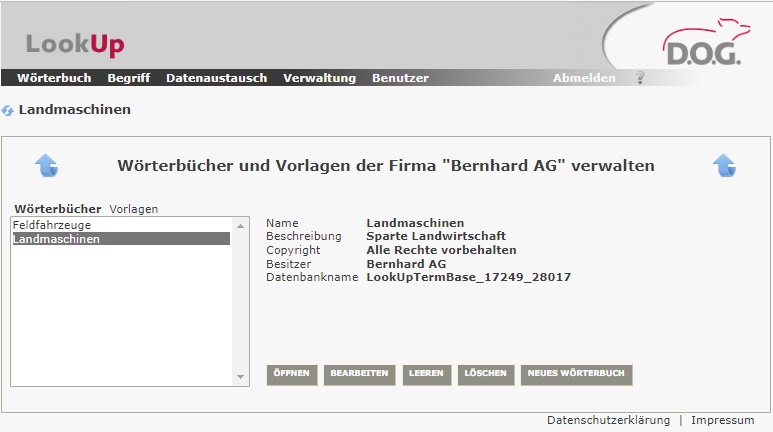Log out via Abmelden
The image size is (773, 432).
pos(584,78)
